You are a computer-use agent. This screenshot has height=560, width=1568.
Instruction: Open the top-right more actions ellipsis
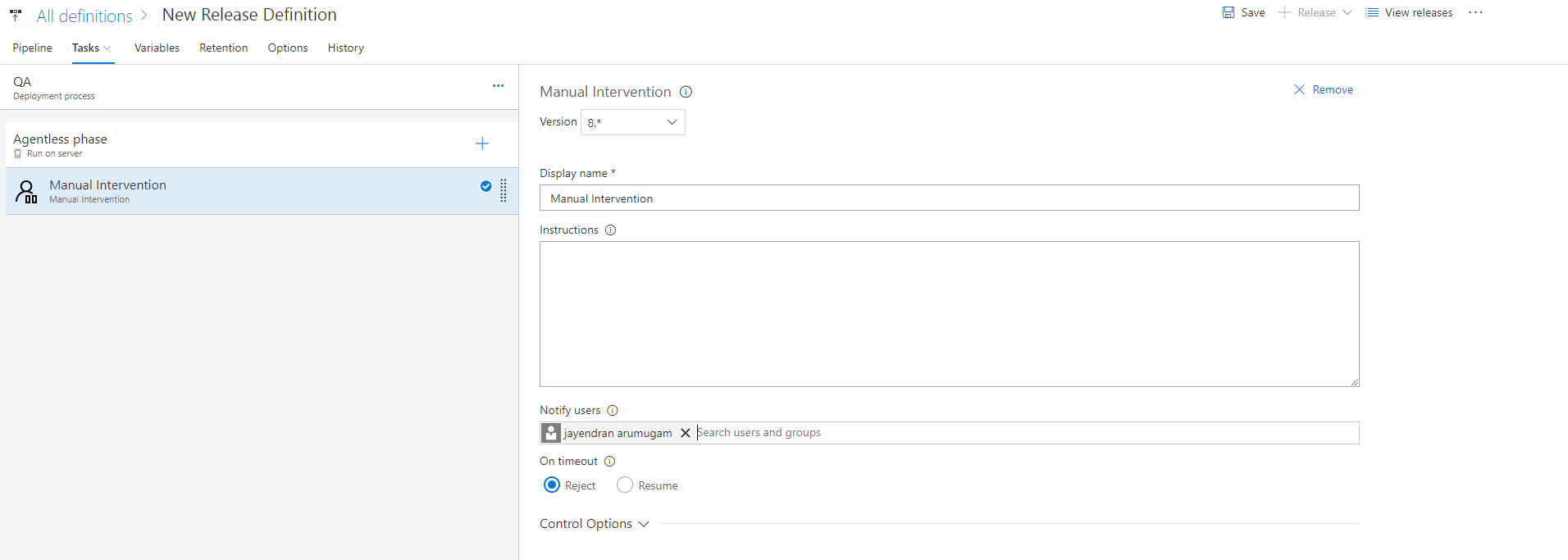click(x=1475, y=12)
